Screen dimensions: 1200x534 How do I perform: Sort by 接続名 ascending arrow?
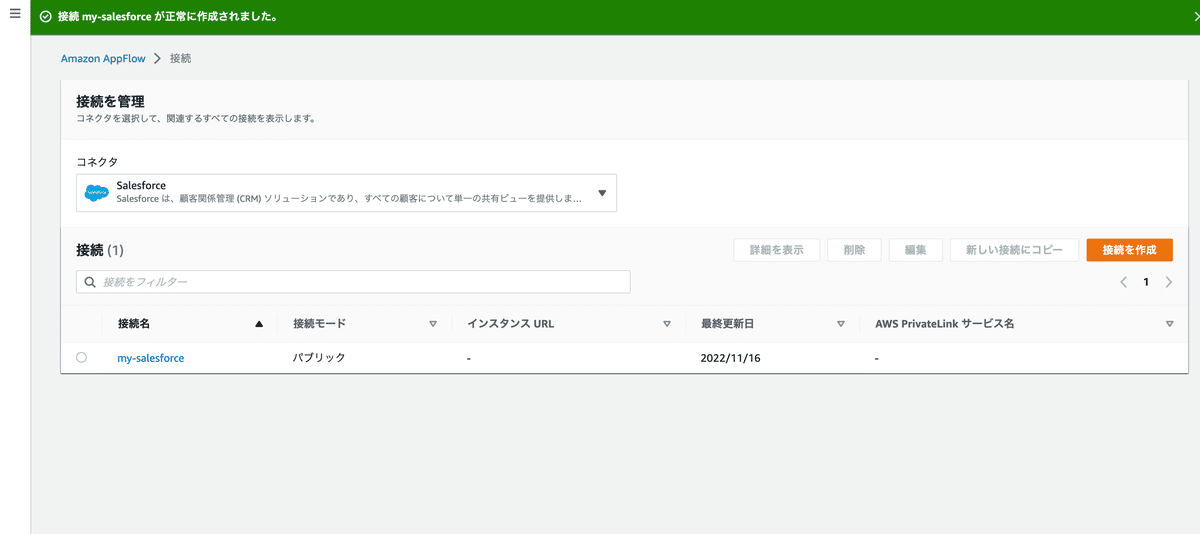pos(259,324)
